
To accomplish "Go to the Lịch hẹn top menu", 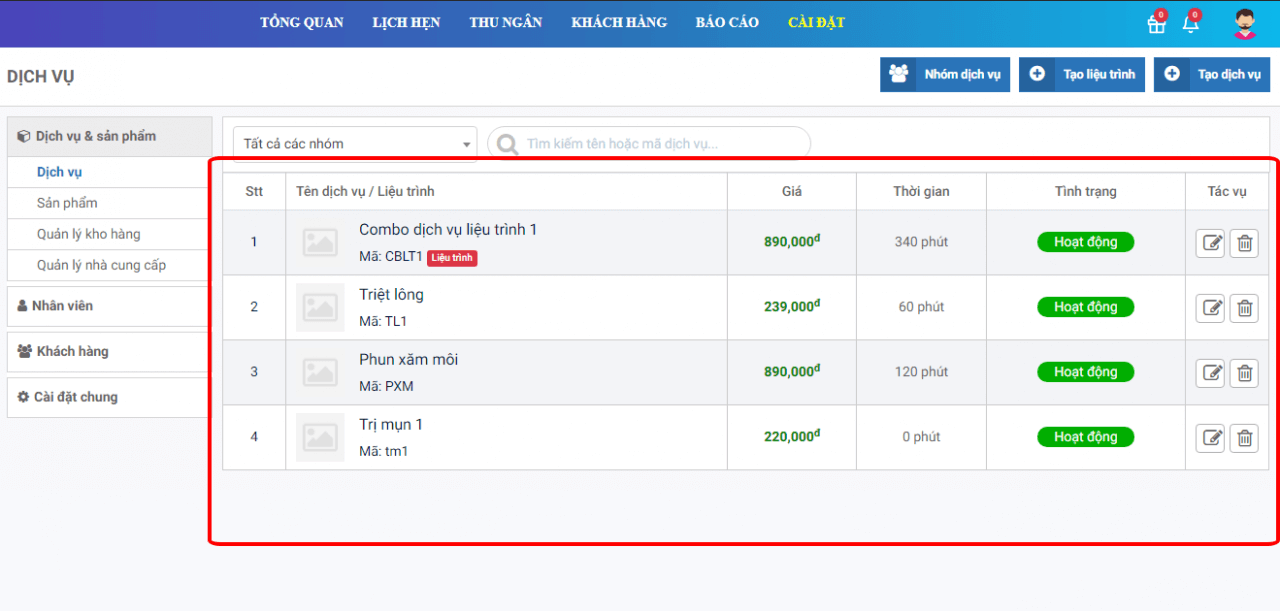I will [406, 23].
